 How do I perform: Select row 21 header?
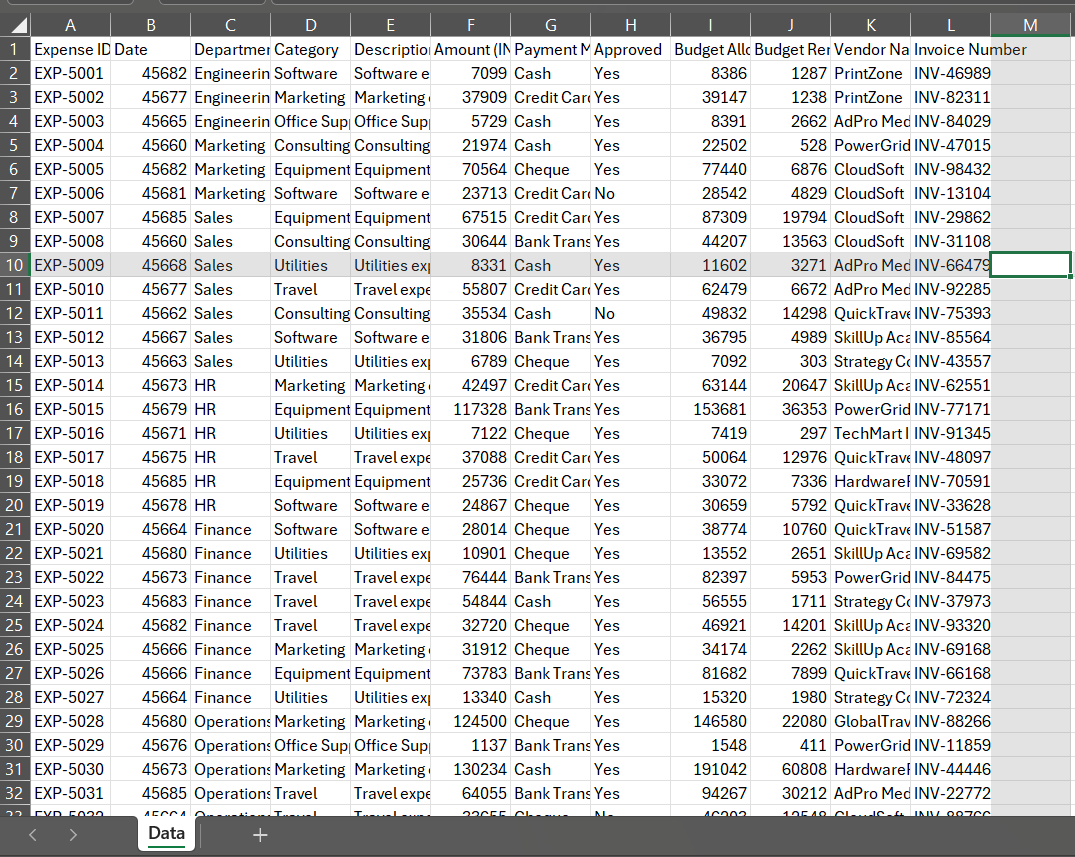pos(15,529)
